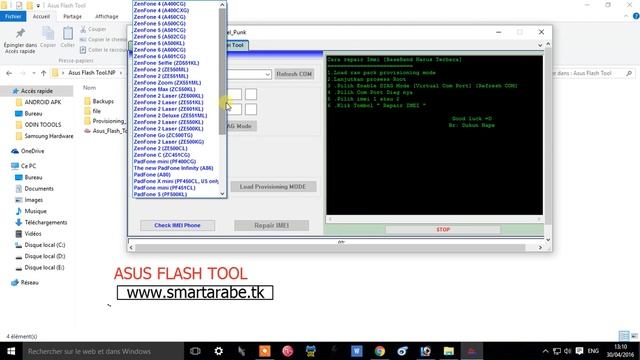This screenshot has height=360, width=640.
Task: Click the Coller clipboard icon
Action: coord(68,33)
